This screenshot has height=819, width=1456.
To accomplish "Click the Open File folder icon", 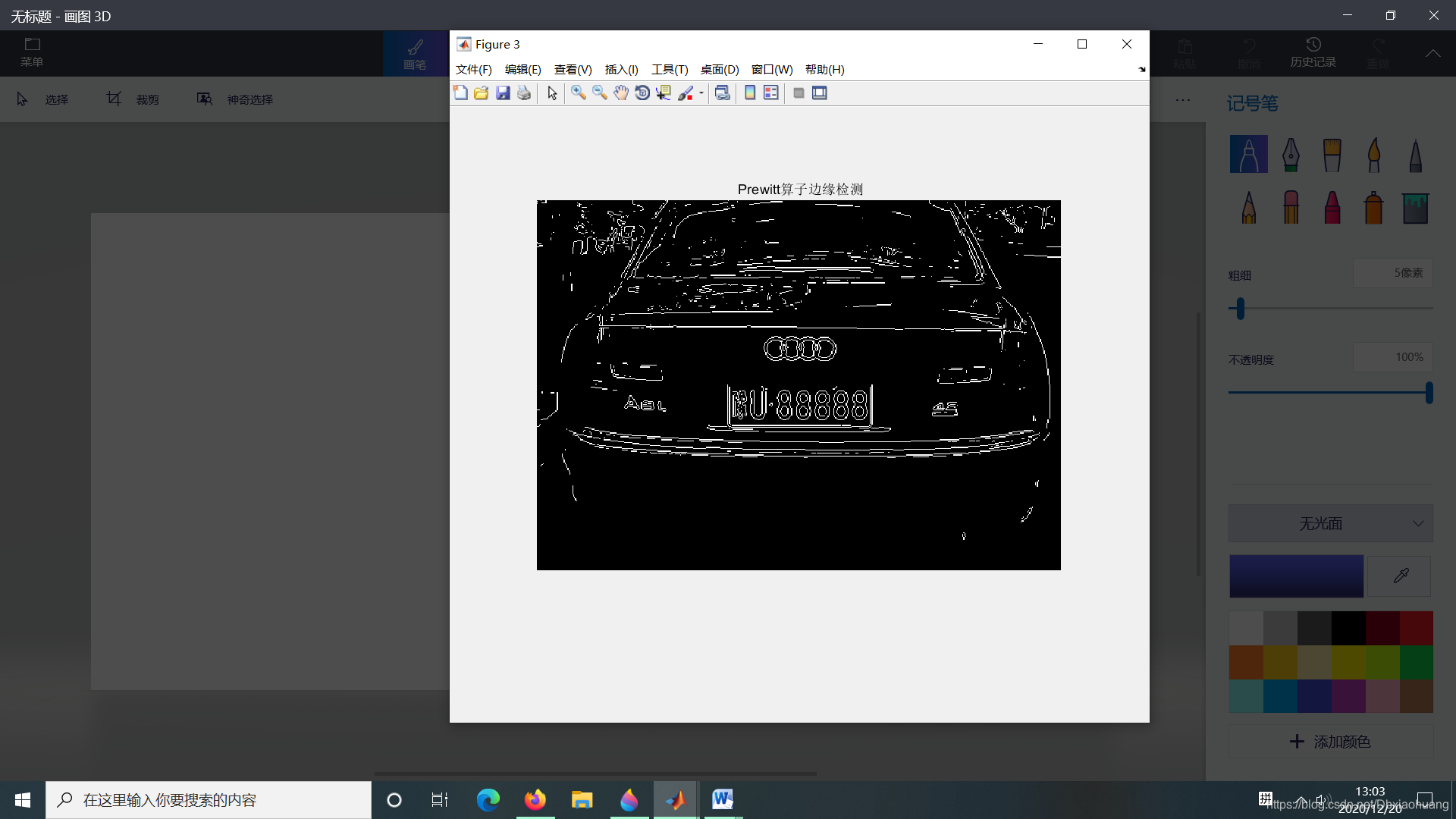I will [481, 93].
